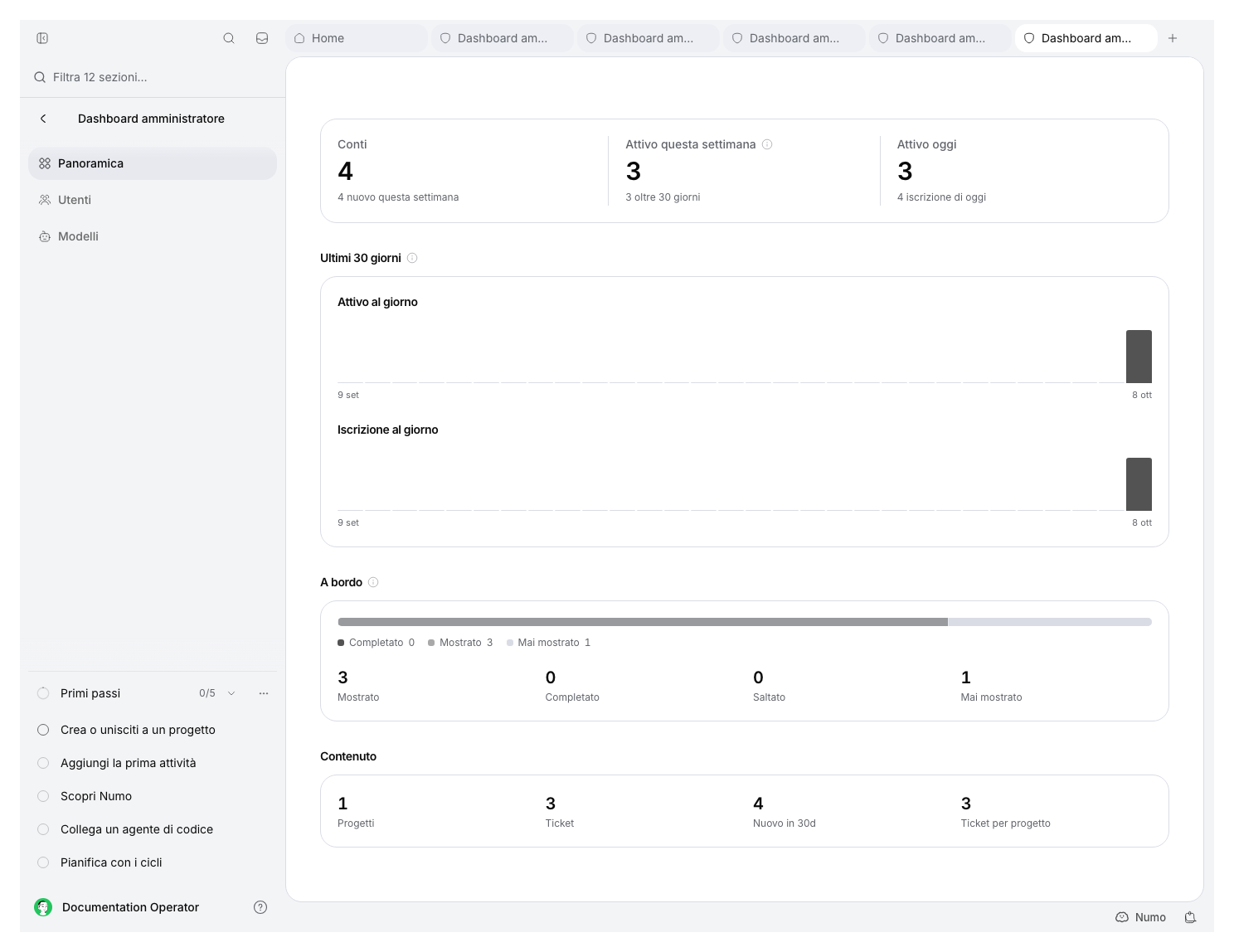
Task: Click the Documentation Operator avatar
Action: [43, 907]
